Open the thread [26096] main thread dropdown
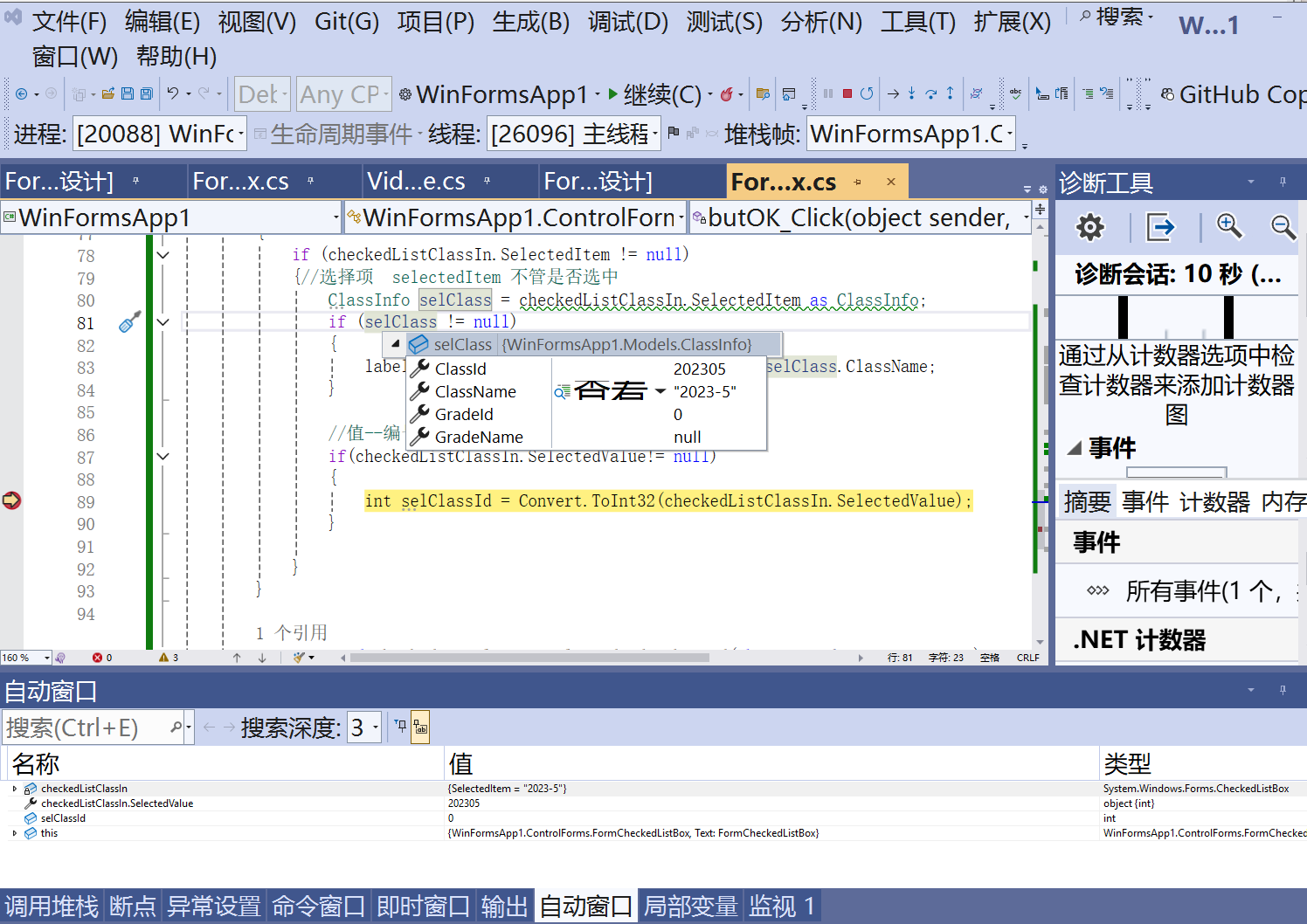1307x924 pixels. tap(574, 134)
